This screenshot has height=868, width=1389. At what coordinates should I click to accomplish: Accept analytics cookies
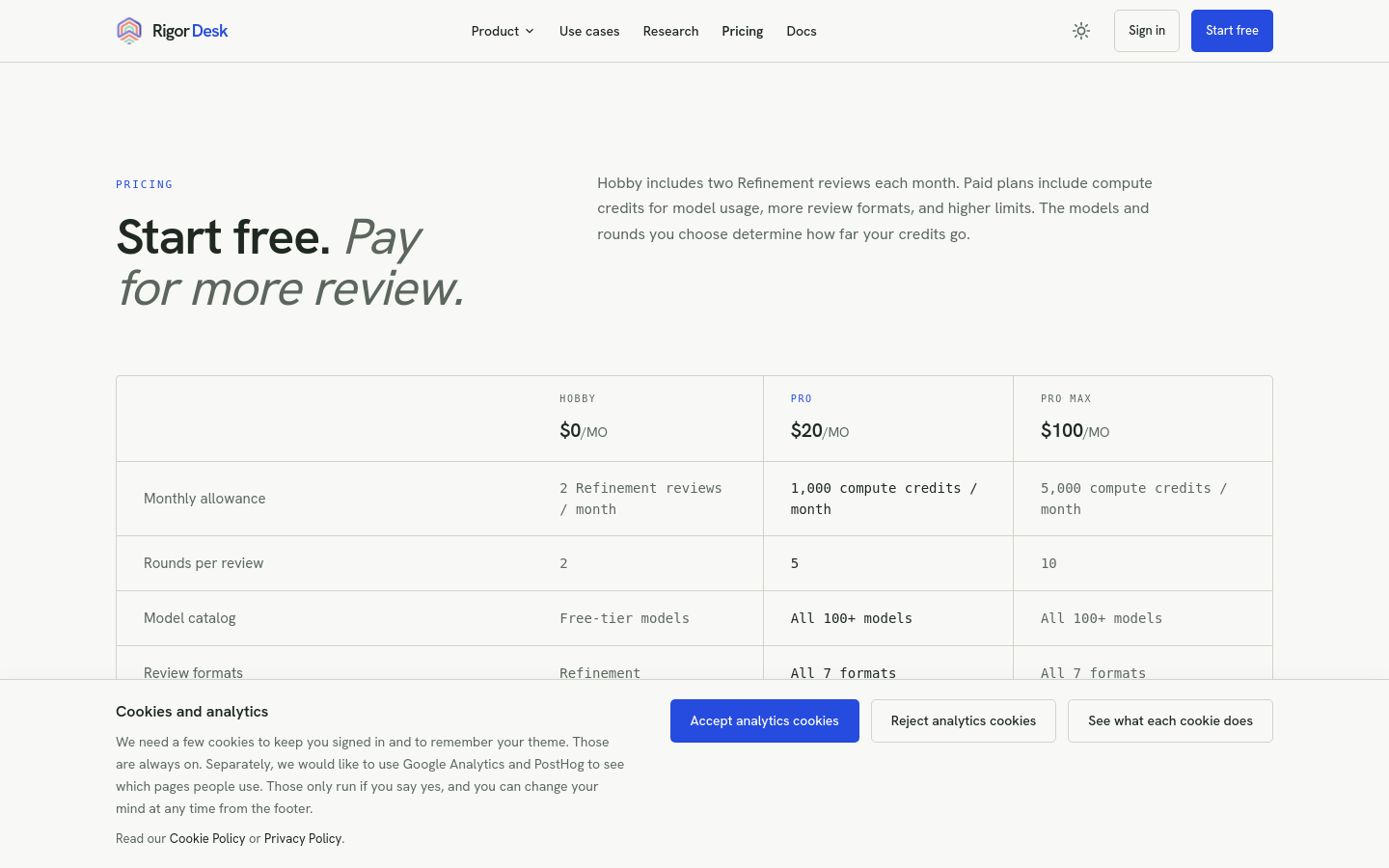click(x=765, y=720)
